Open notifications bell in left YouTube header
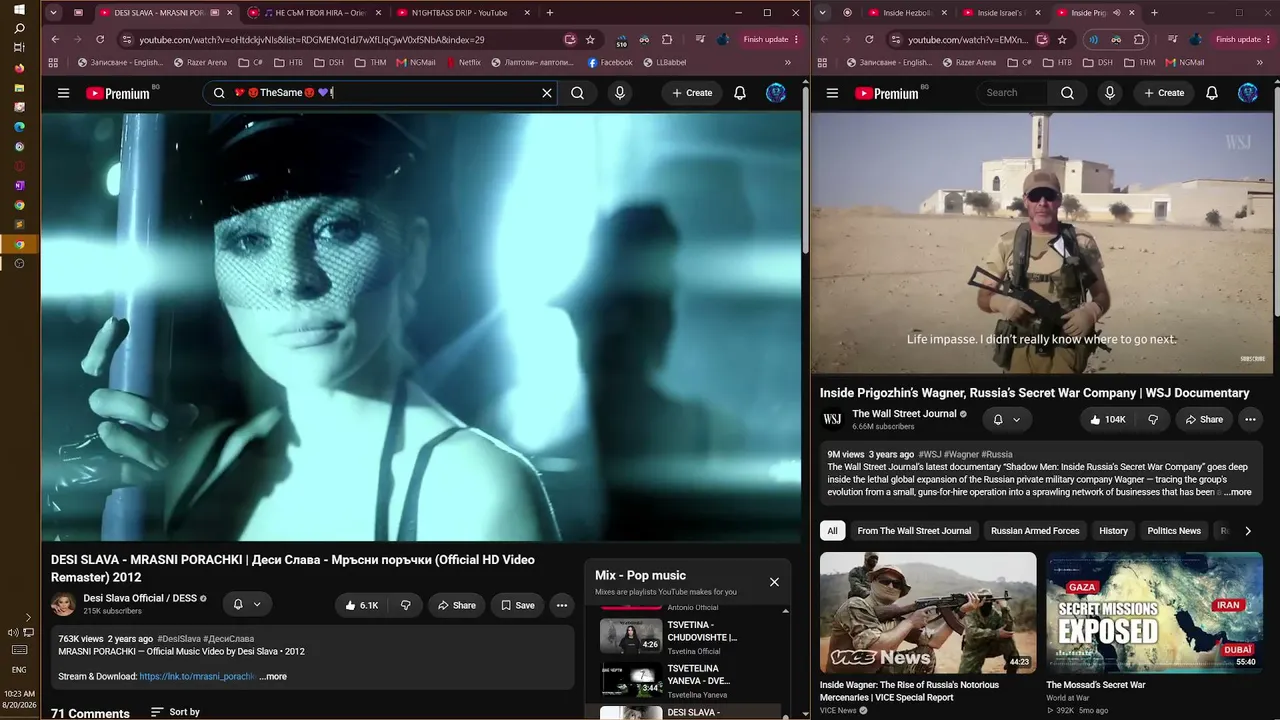The height and width of the screenshot is (720, 1280). 740,93
